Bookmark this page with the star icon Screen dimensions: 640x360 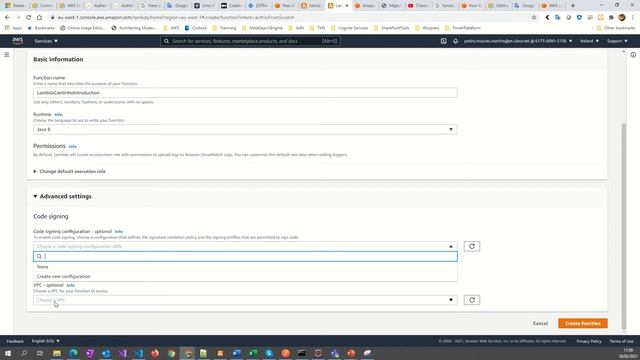(x=534, y=18)
